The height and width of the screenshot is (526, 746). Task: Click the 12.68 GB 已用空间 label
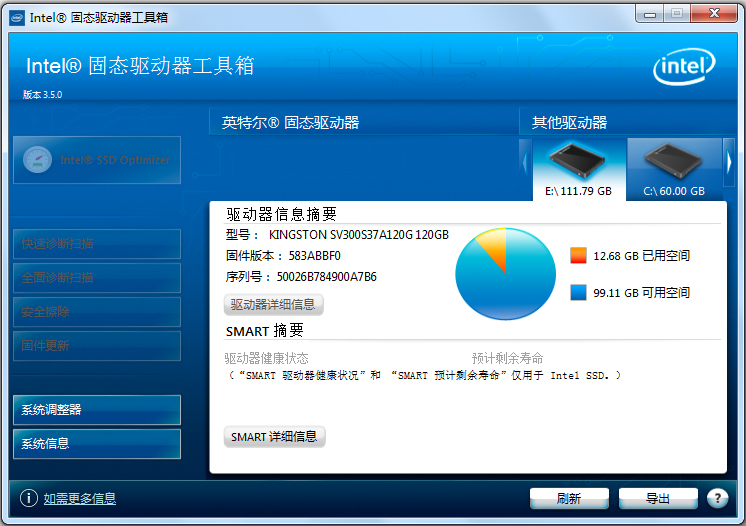[641, 256]
